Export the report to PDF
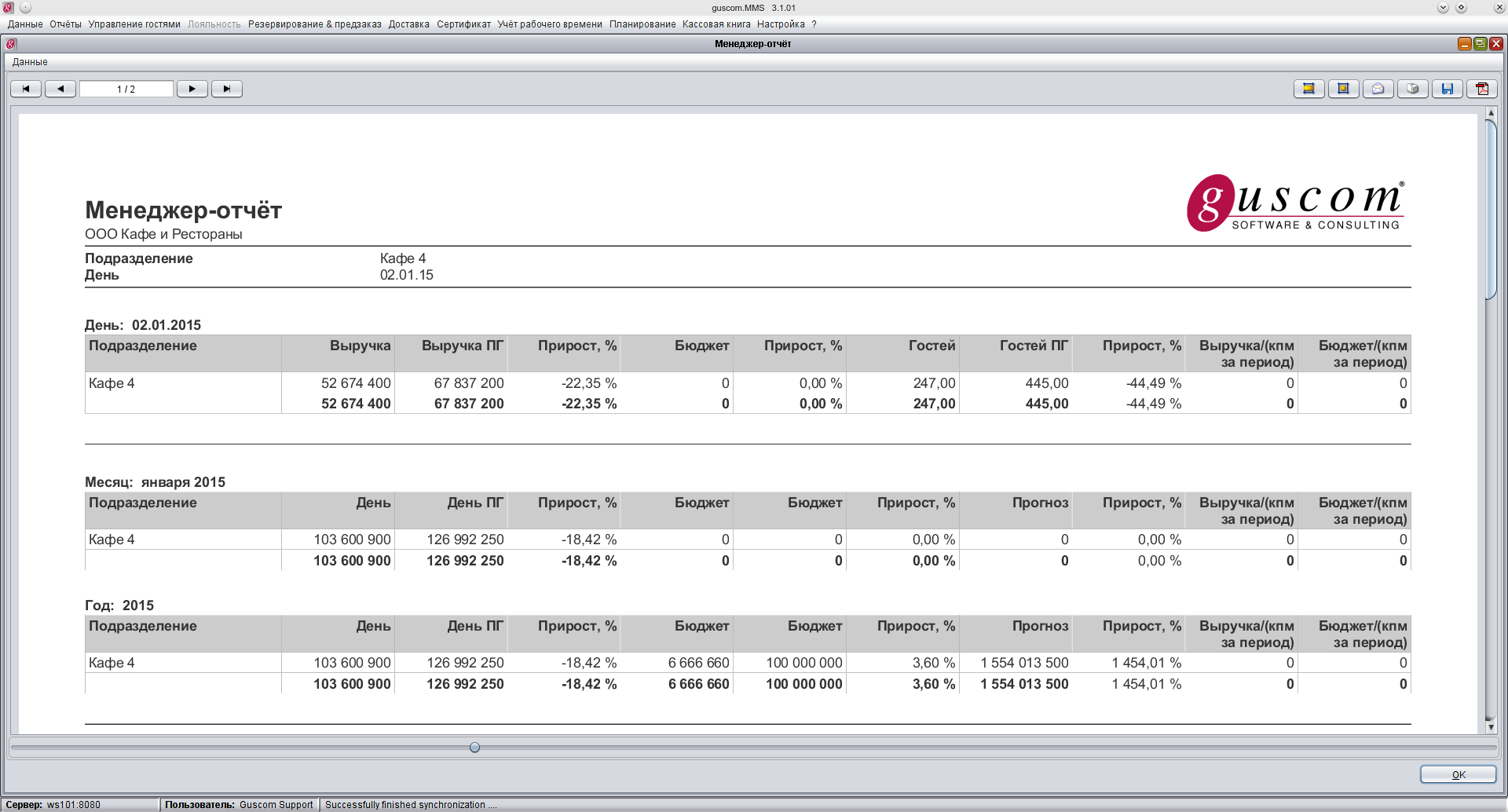1508x812 pixels. 1482,89
